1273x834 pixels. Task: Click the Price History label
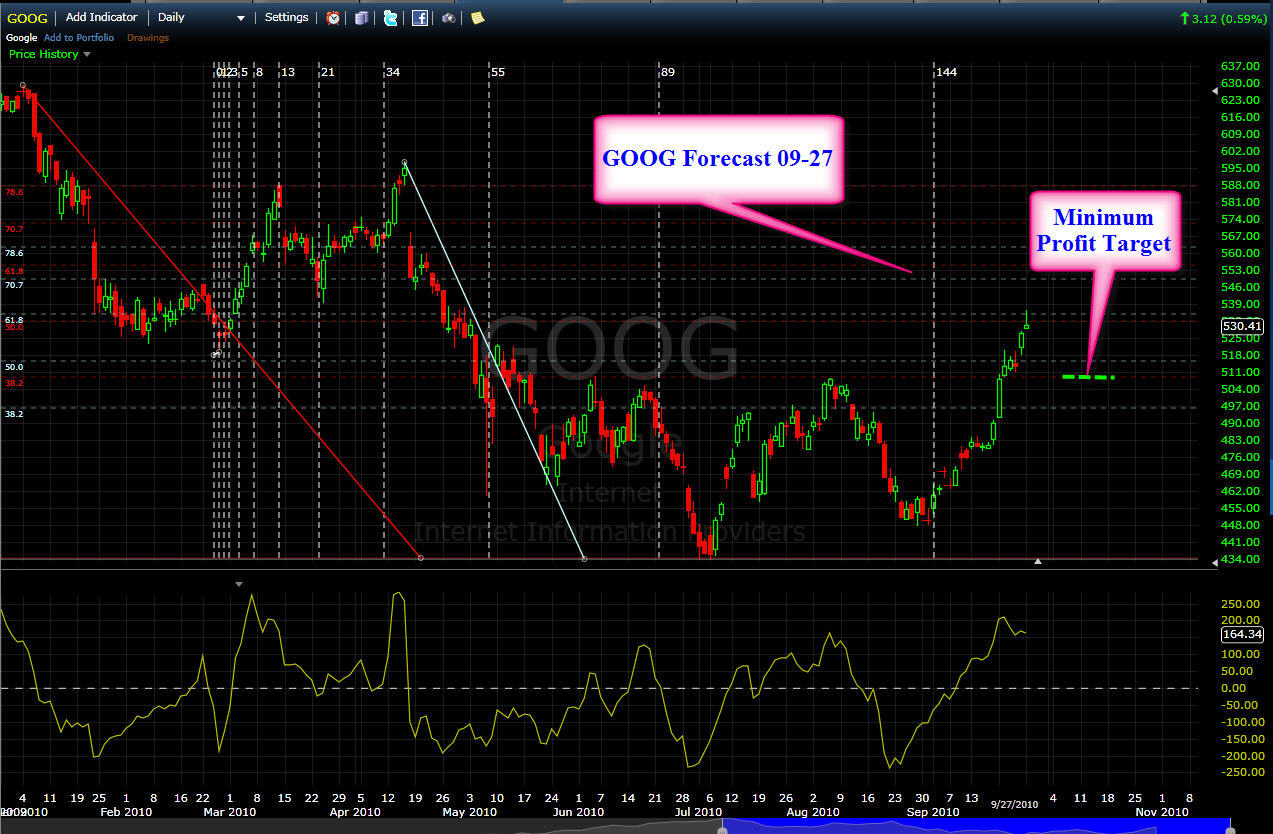click(43, 54)
